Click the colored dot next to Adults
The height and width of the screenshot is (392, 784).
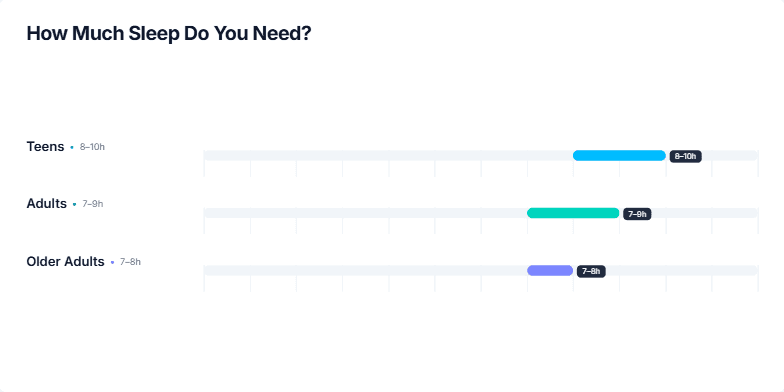(x=74, y=204)
